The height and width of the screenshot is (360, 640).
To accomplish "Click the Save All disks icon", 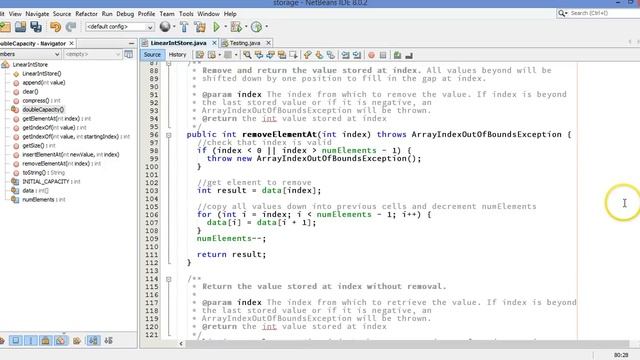I will click(36, 27).
